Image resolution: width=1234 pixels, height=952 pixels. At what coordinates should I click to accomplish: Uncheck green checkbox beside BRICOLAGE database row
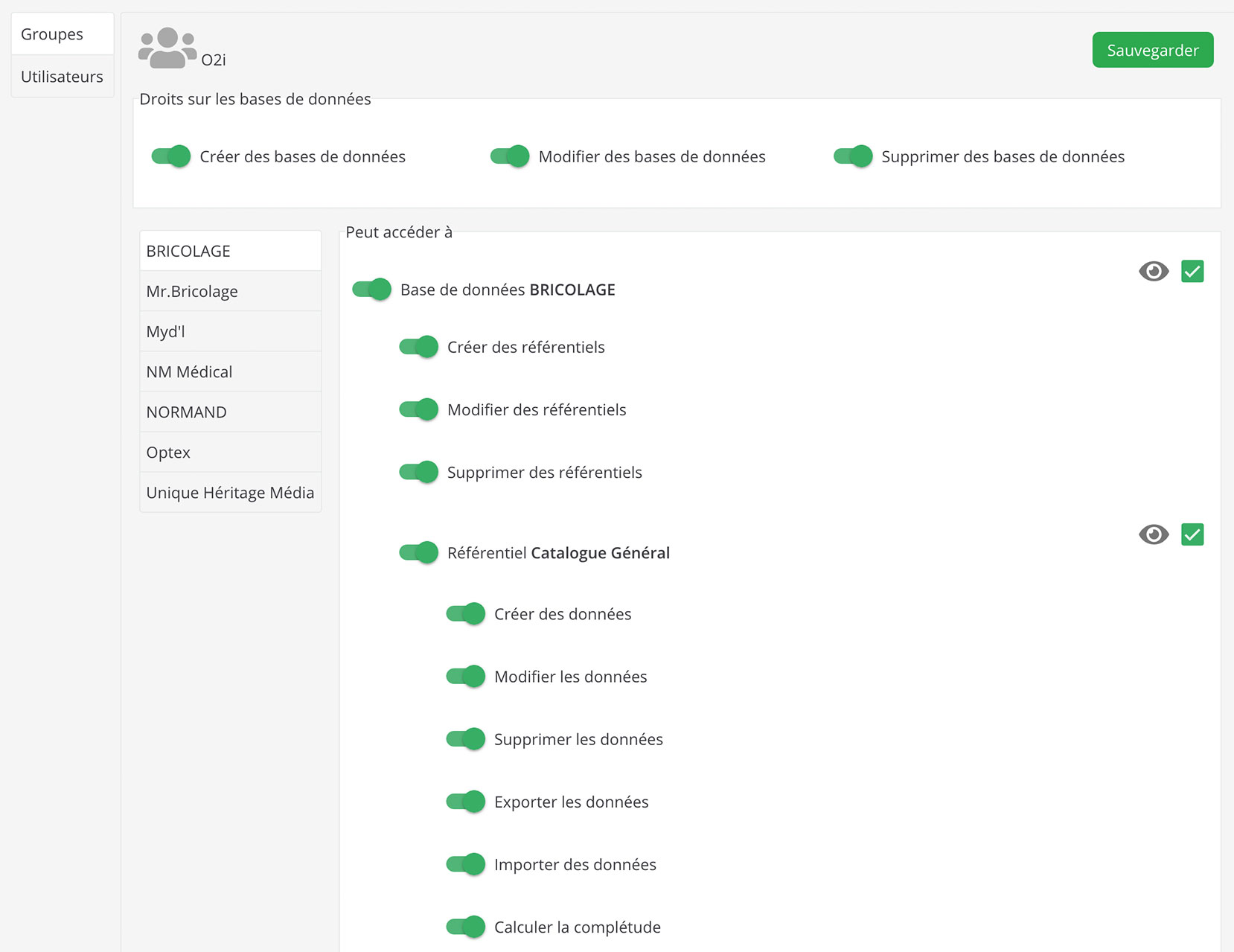(x=1192, y=272)
